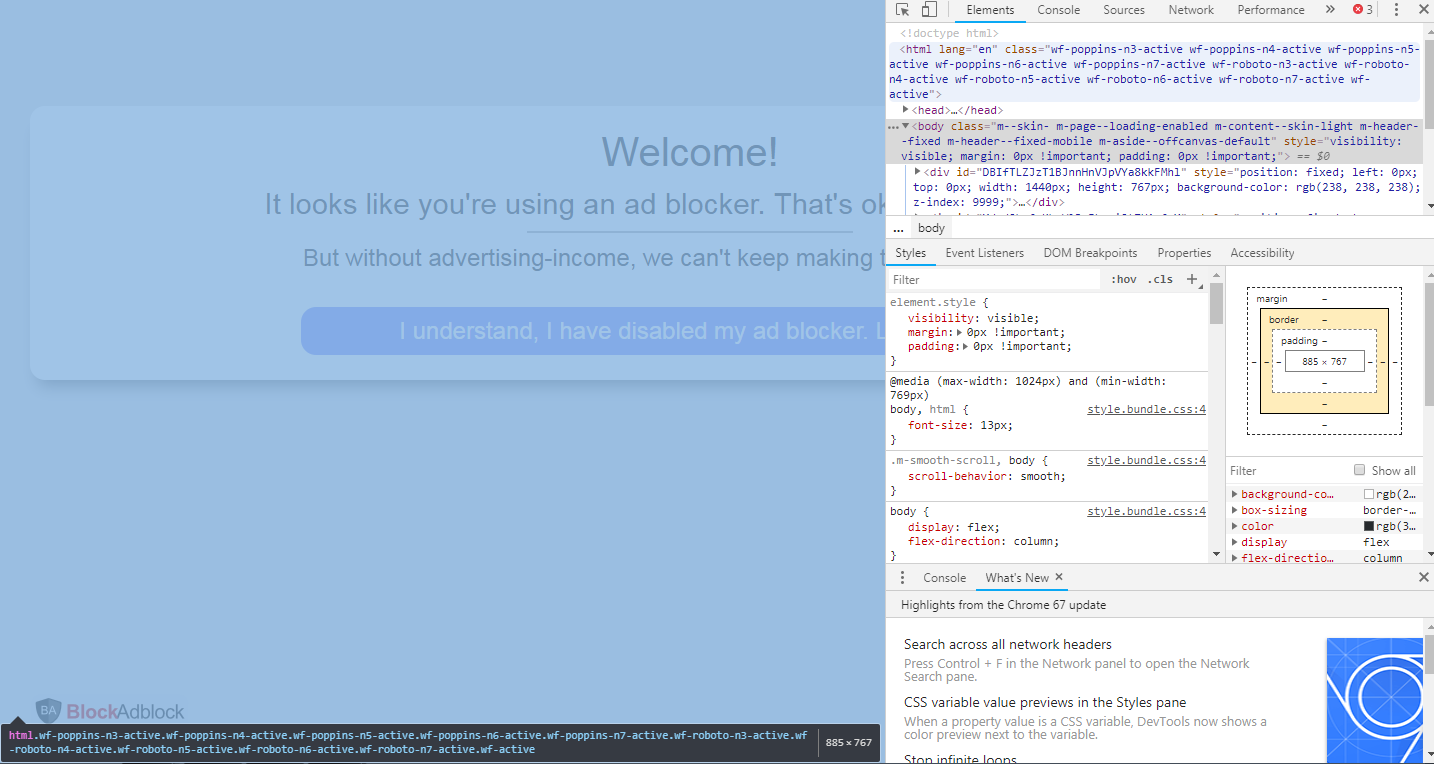Close the What's New drawer tab

1059,577
